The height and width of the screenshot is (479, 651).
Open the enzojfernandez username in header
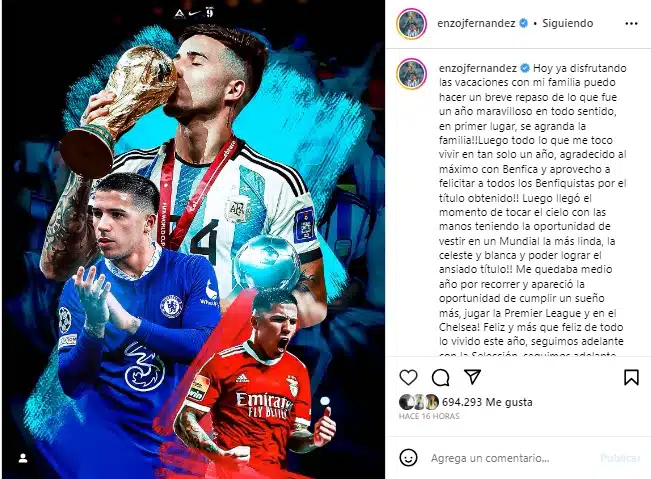(x=476, y=23)
